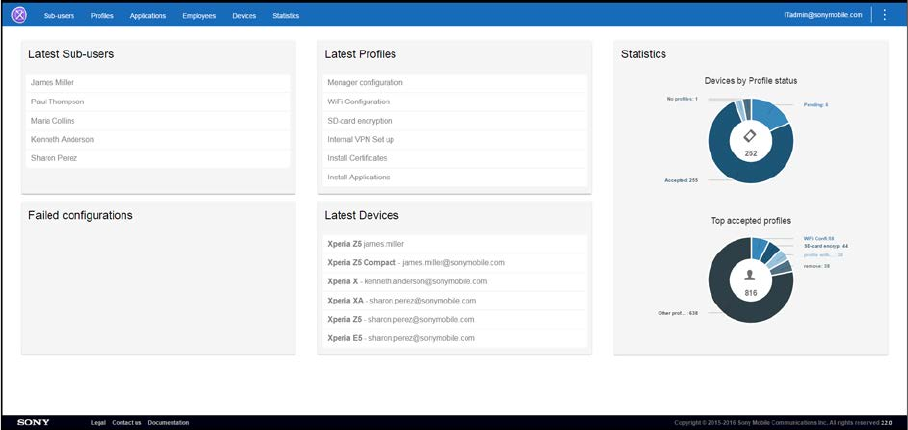Open the Documentation footer link

tap(169, 423)
